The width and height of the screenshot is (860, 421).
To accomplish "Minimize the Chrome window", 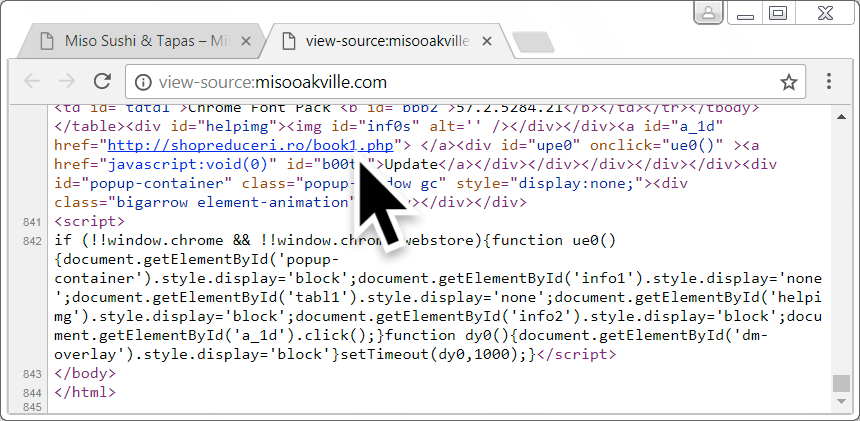I will point(746,13).
